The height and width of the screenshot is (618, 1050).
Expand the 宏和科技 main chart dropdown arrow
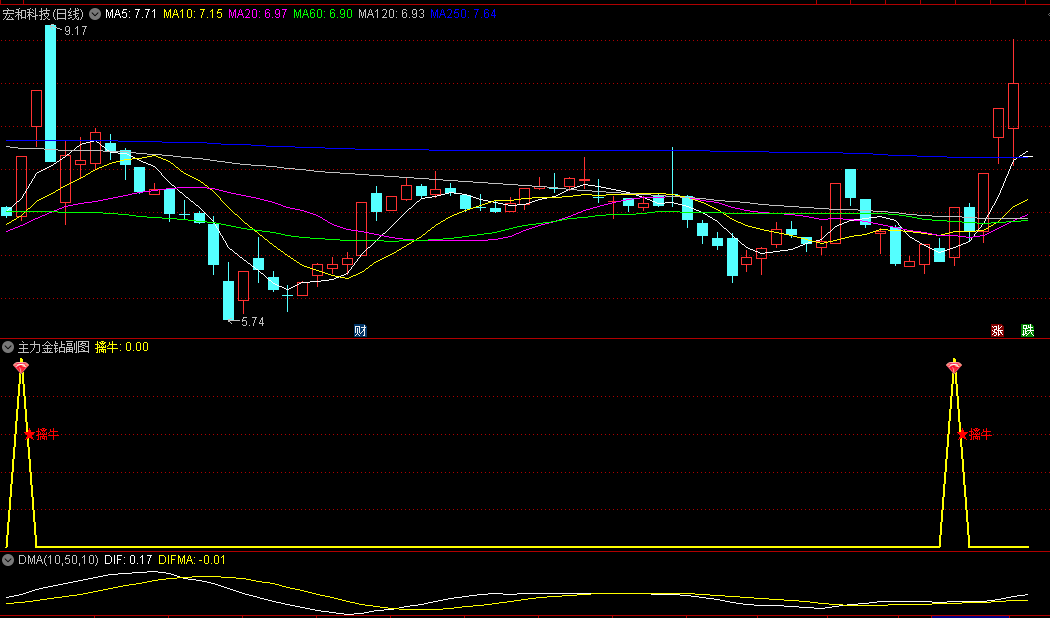(x=95, y=13)
